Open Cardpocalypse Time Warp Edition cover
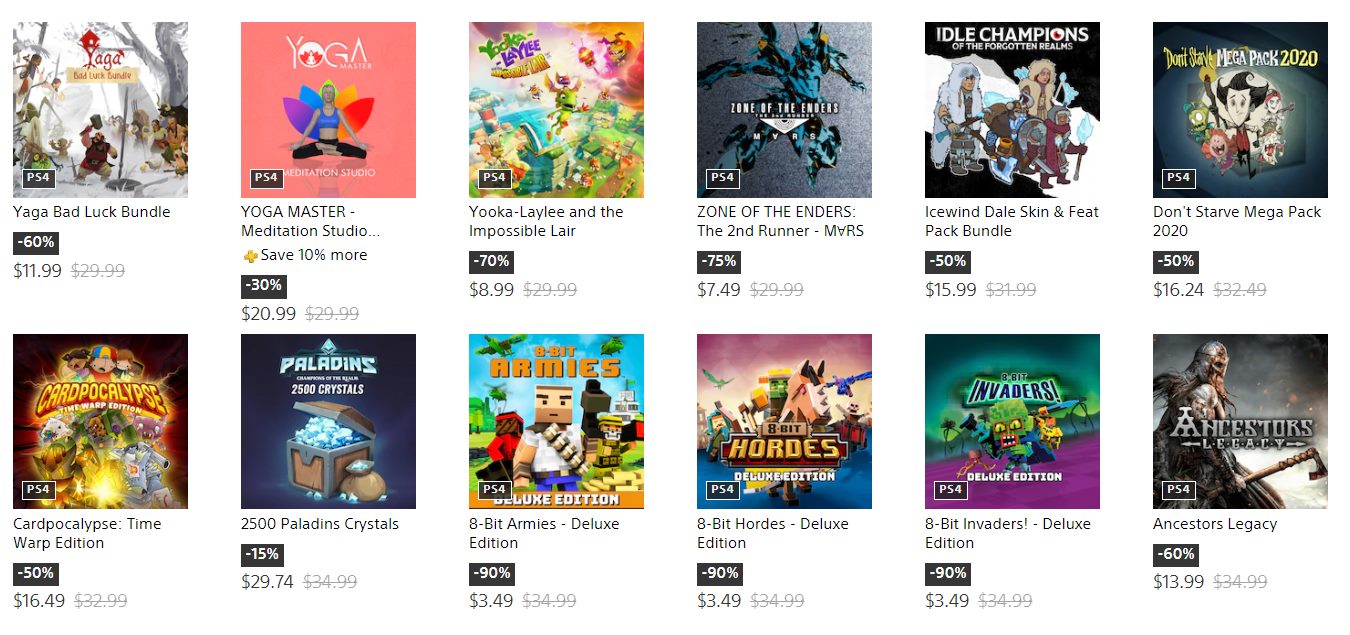The height and width of the screenshot is (635, 1350). [100, 421]
